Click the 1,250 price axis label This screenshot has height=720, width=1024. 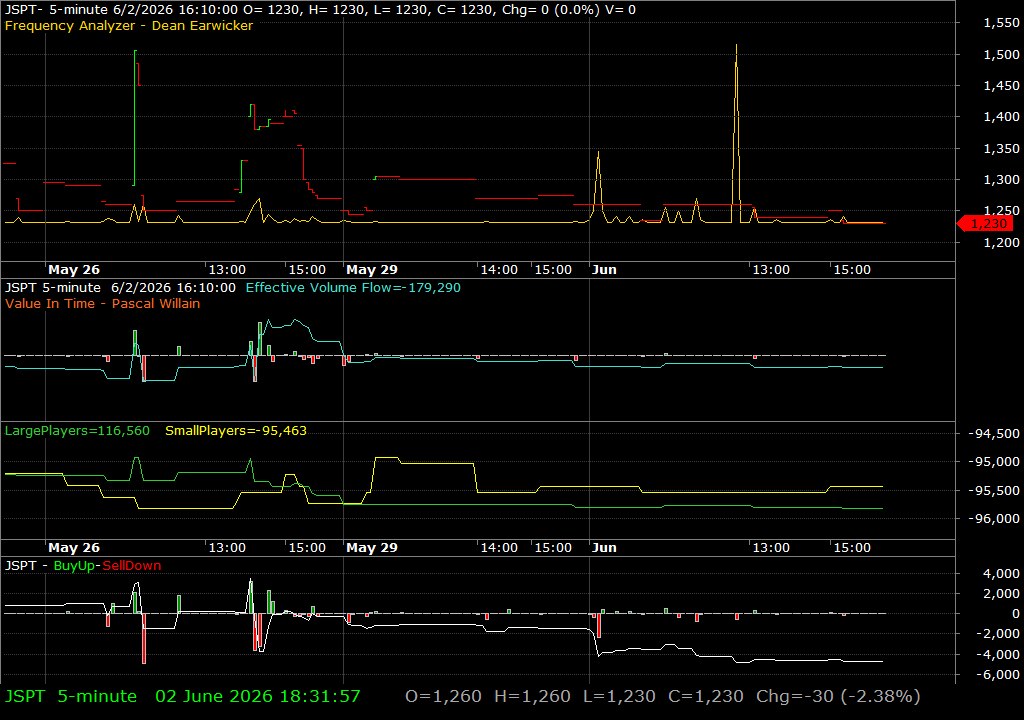(1001, 211)
